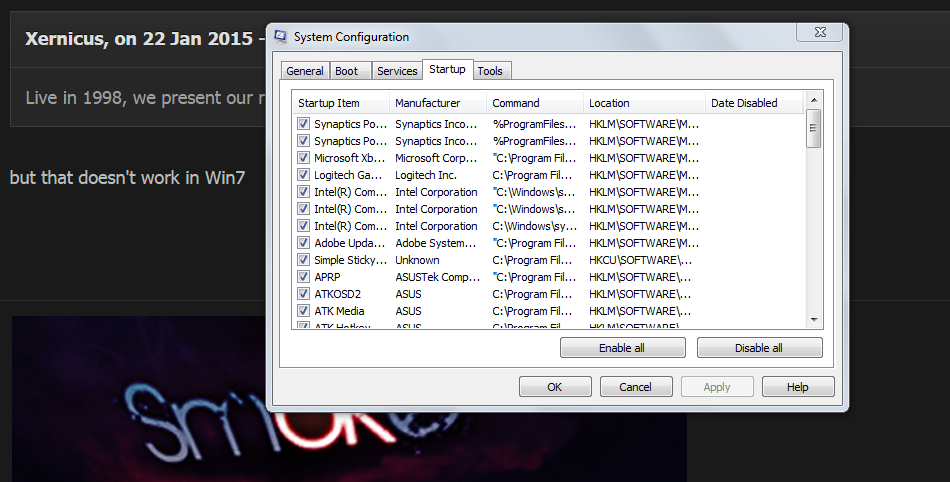The image size is (950, 482).
Task: Select the Startup tab
Action: tap(447, 69)
